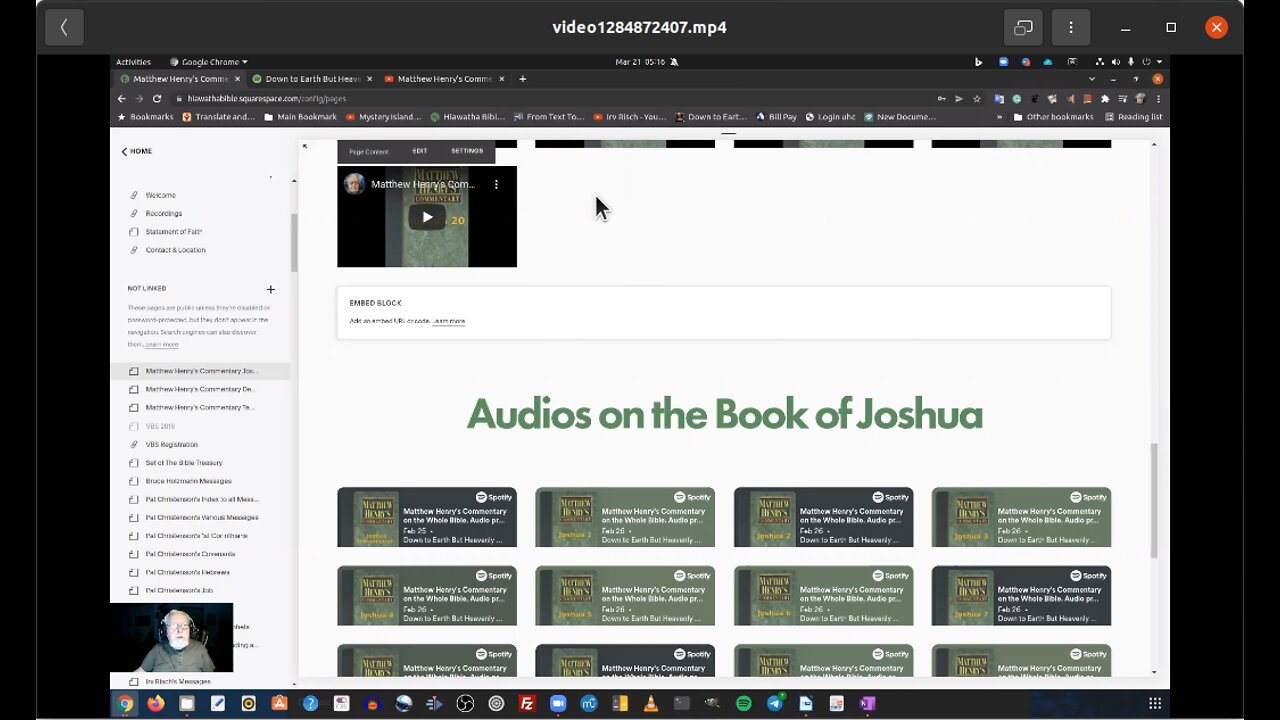
Task: Open Terminal from the dock
Action: pos(682,704)
